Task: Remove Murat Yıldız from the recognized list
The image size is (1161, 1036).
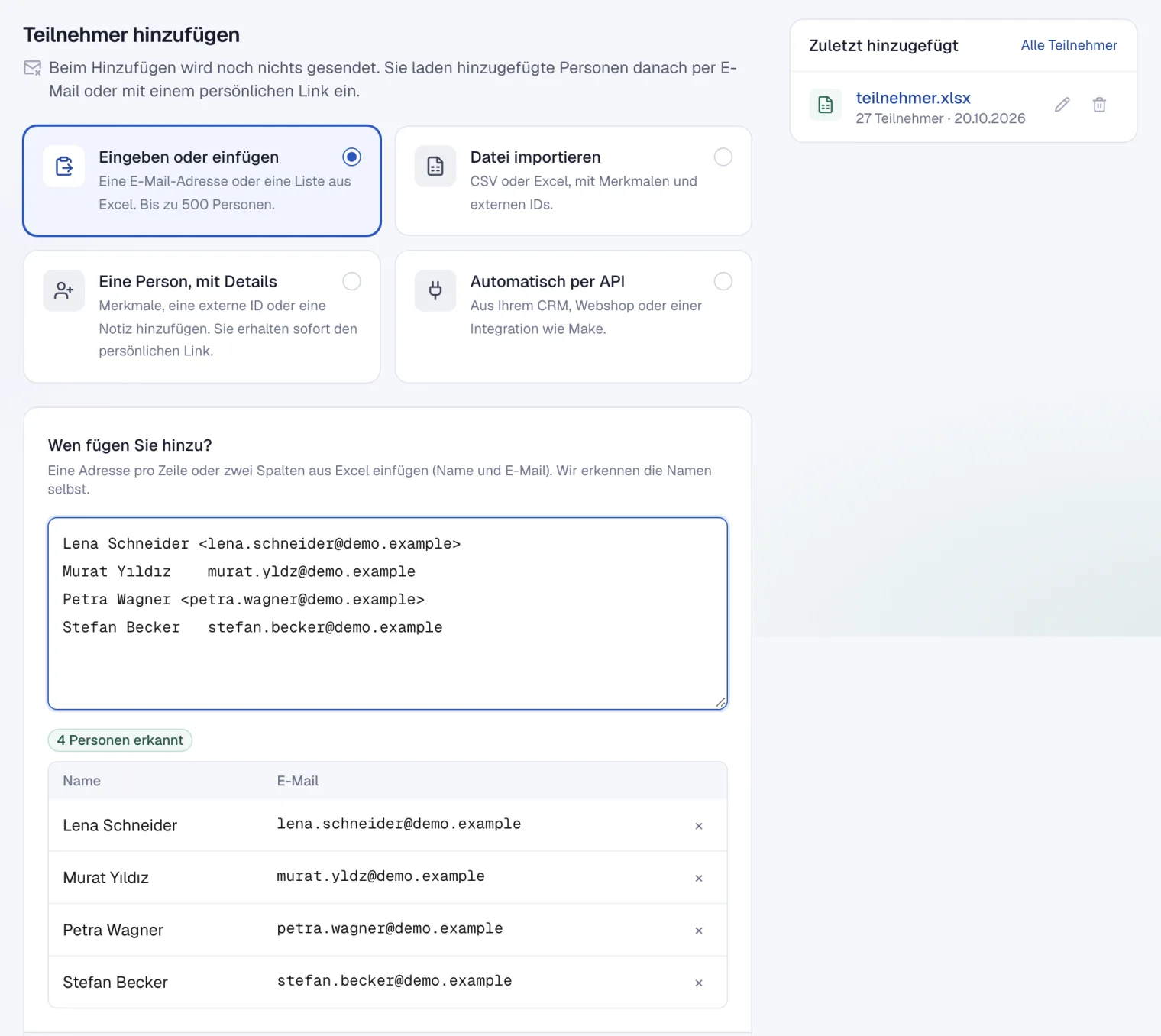Action: coord(699,879)
